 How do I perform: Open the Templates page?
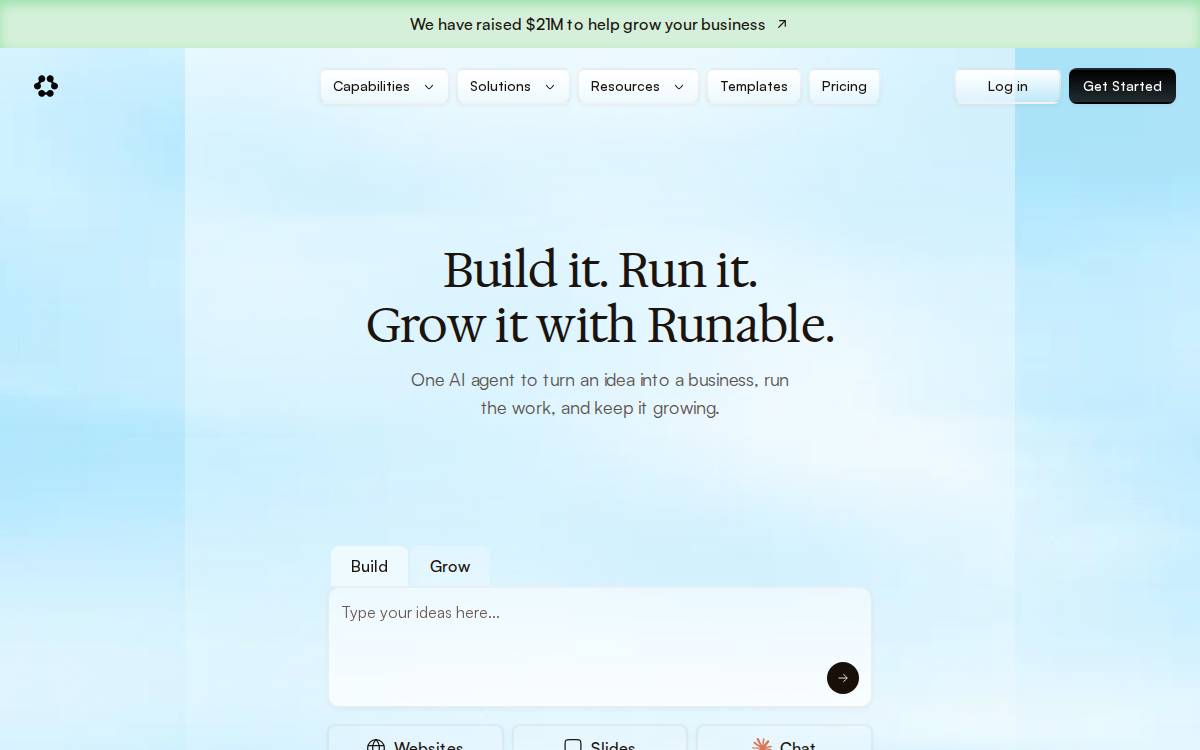tap(754, 86)
